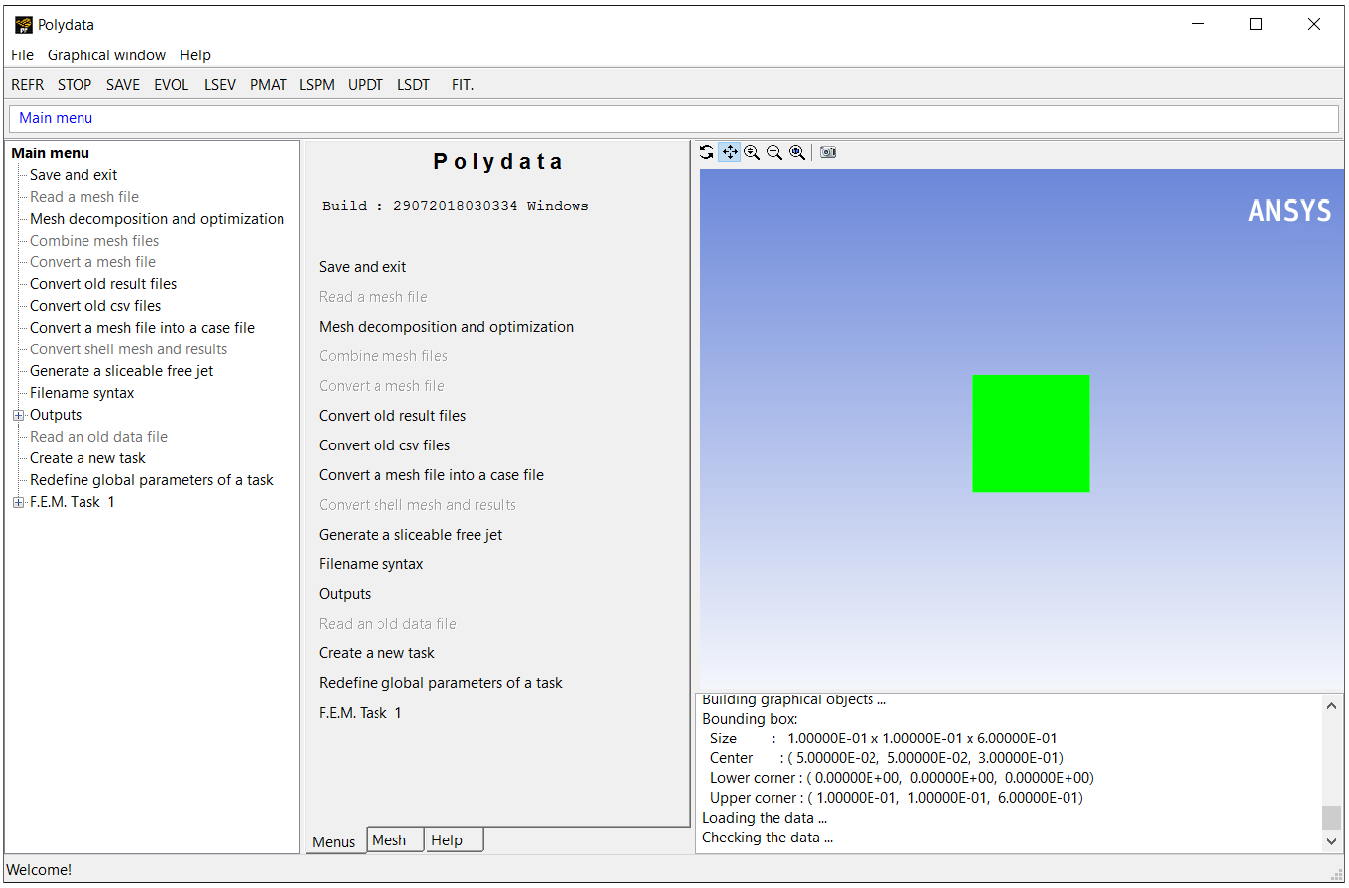Select Outputs label in the tree
The image size is (1349, 888).
pos(56,415)
